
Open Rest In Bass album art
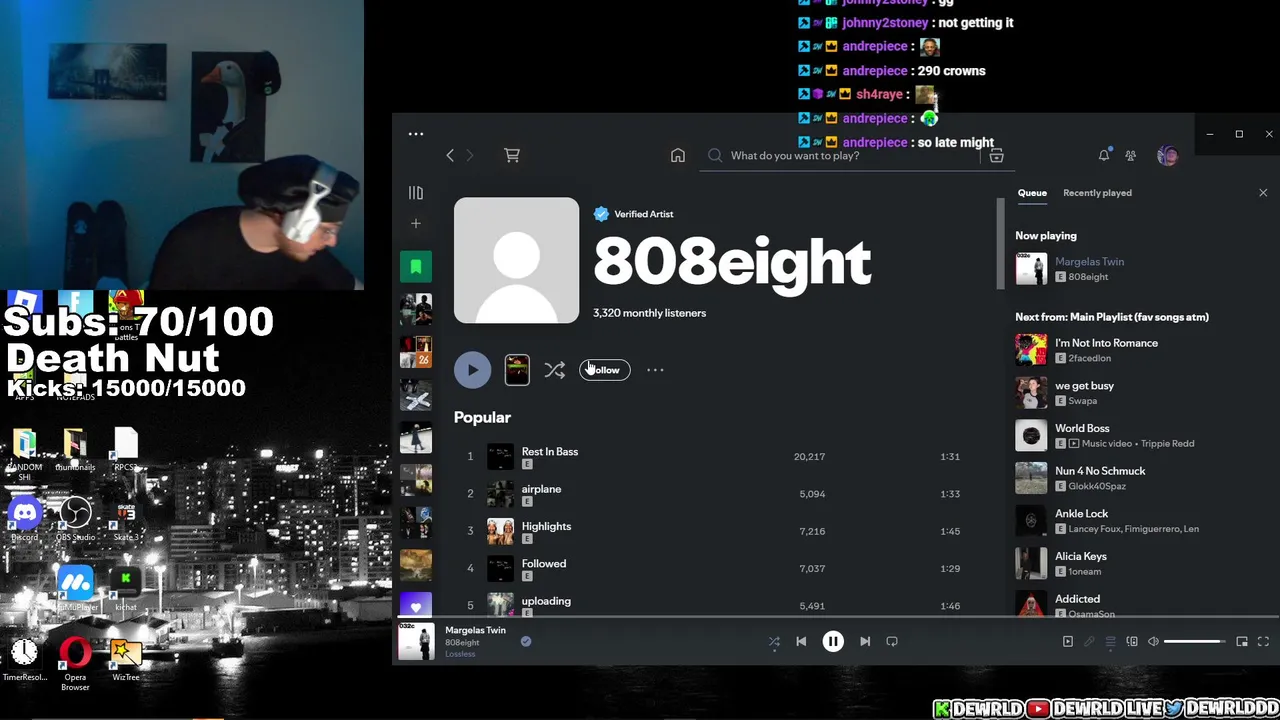pyautogui.click(x=500, y=456)
